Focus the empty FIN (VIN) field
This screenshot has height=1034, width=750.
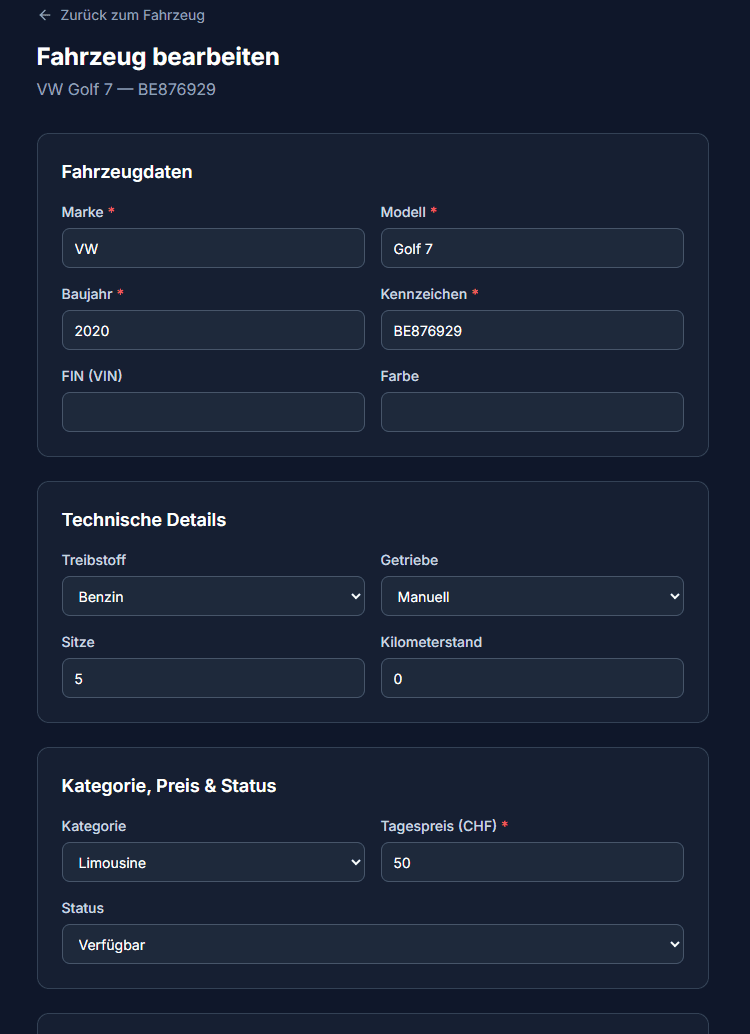[x=213, y=412]
